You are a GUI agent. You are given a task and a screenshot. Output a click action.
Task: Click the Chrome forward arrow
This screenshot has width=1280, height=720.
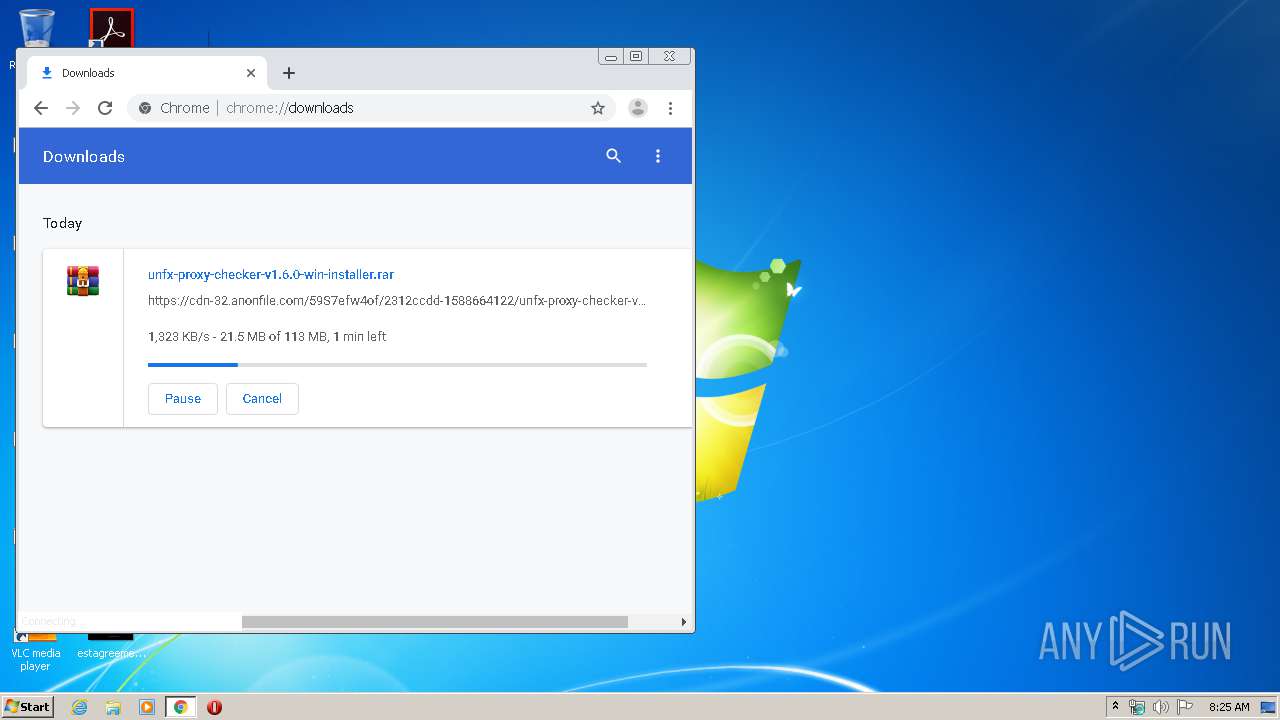[x=73, y=108]
